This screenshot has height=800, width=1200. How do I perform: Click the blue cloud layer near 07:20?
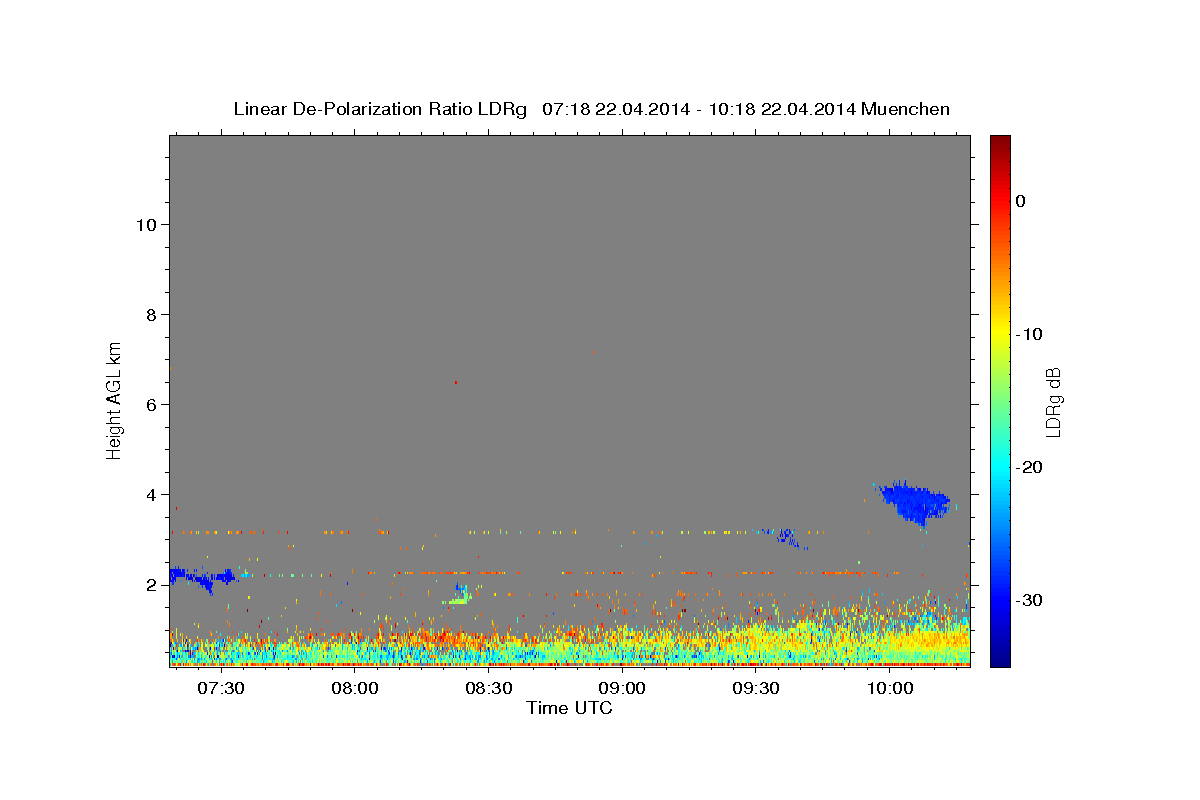(200, 577)
